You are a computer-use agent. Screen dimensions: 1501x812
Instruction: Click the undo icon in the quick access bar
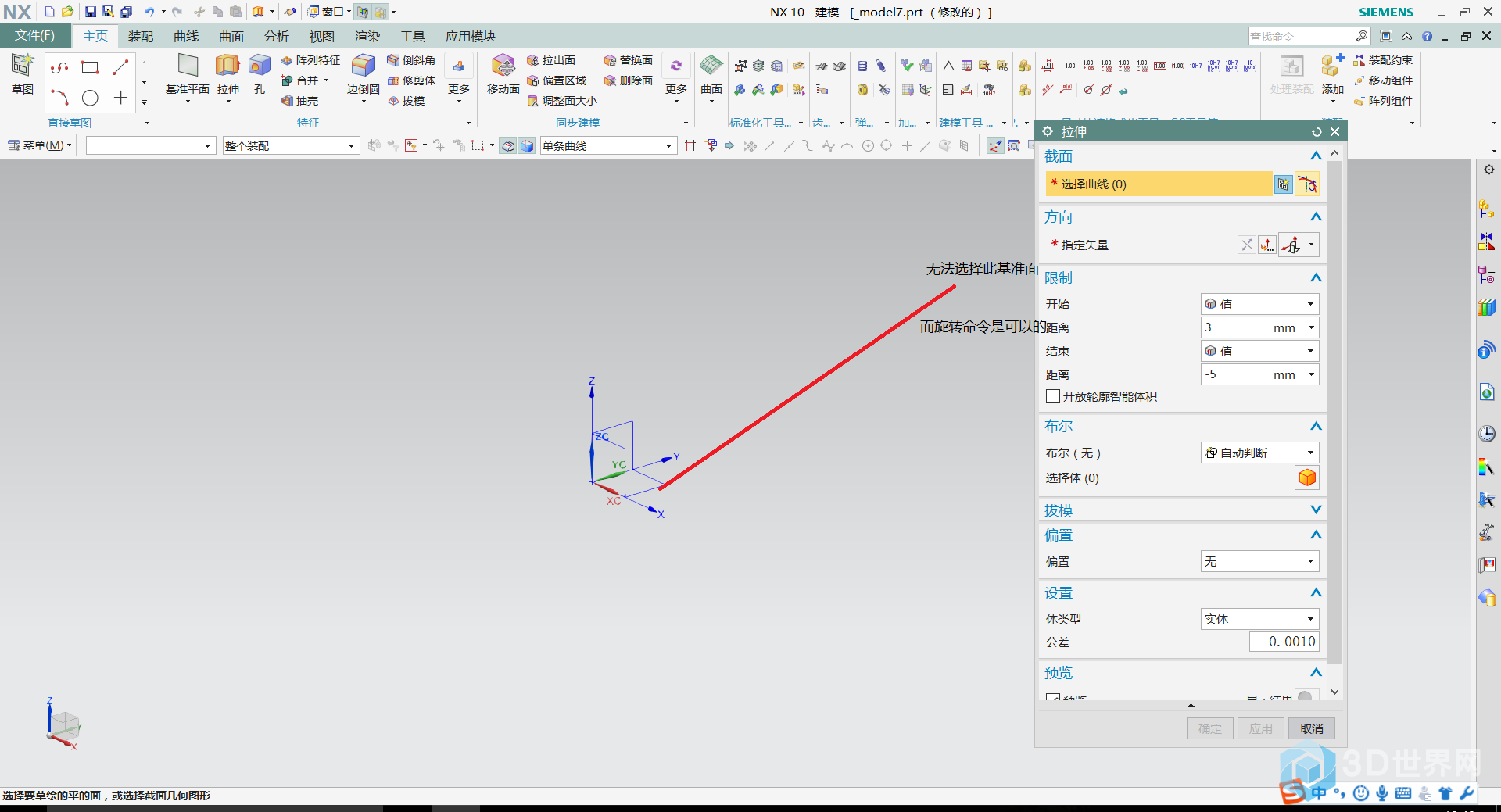(x=149, y=12)
